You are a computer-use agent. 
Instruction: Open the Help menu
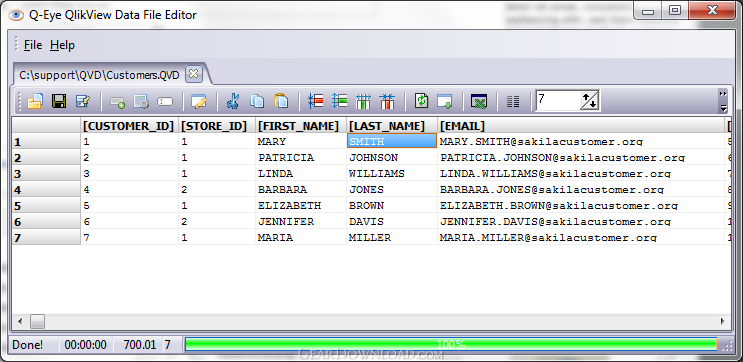click(x=63, y=45)
